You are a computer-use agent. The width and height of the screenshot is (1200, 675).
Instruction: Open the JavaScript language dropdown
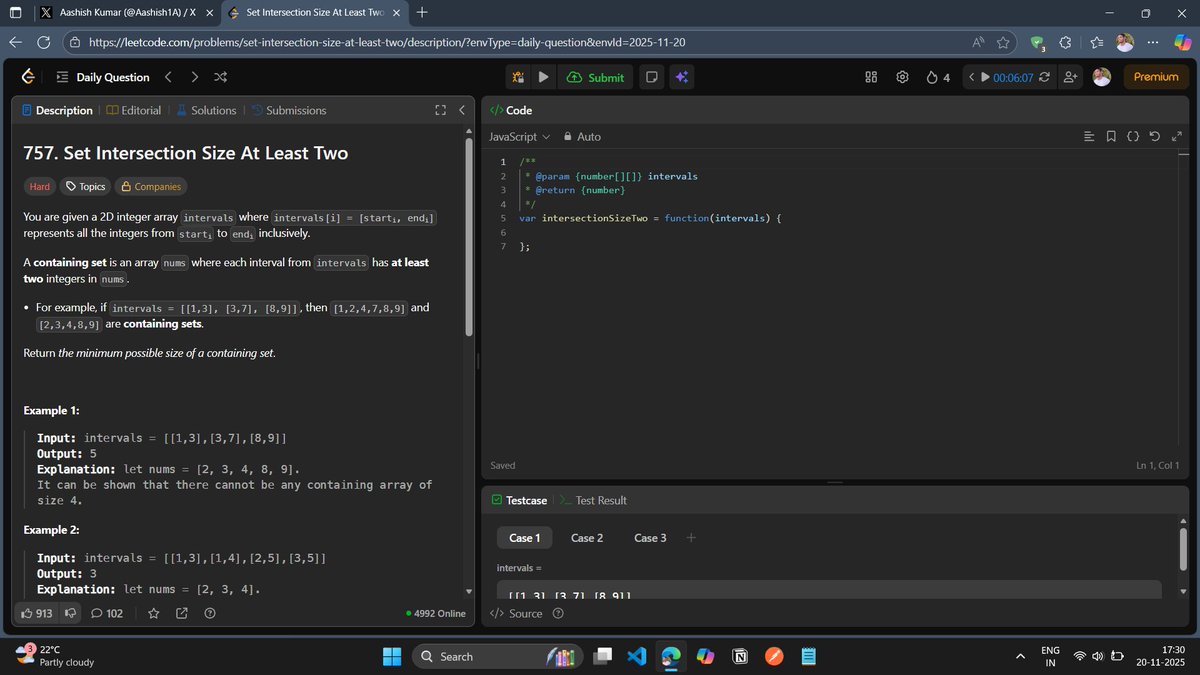[520, 136]
